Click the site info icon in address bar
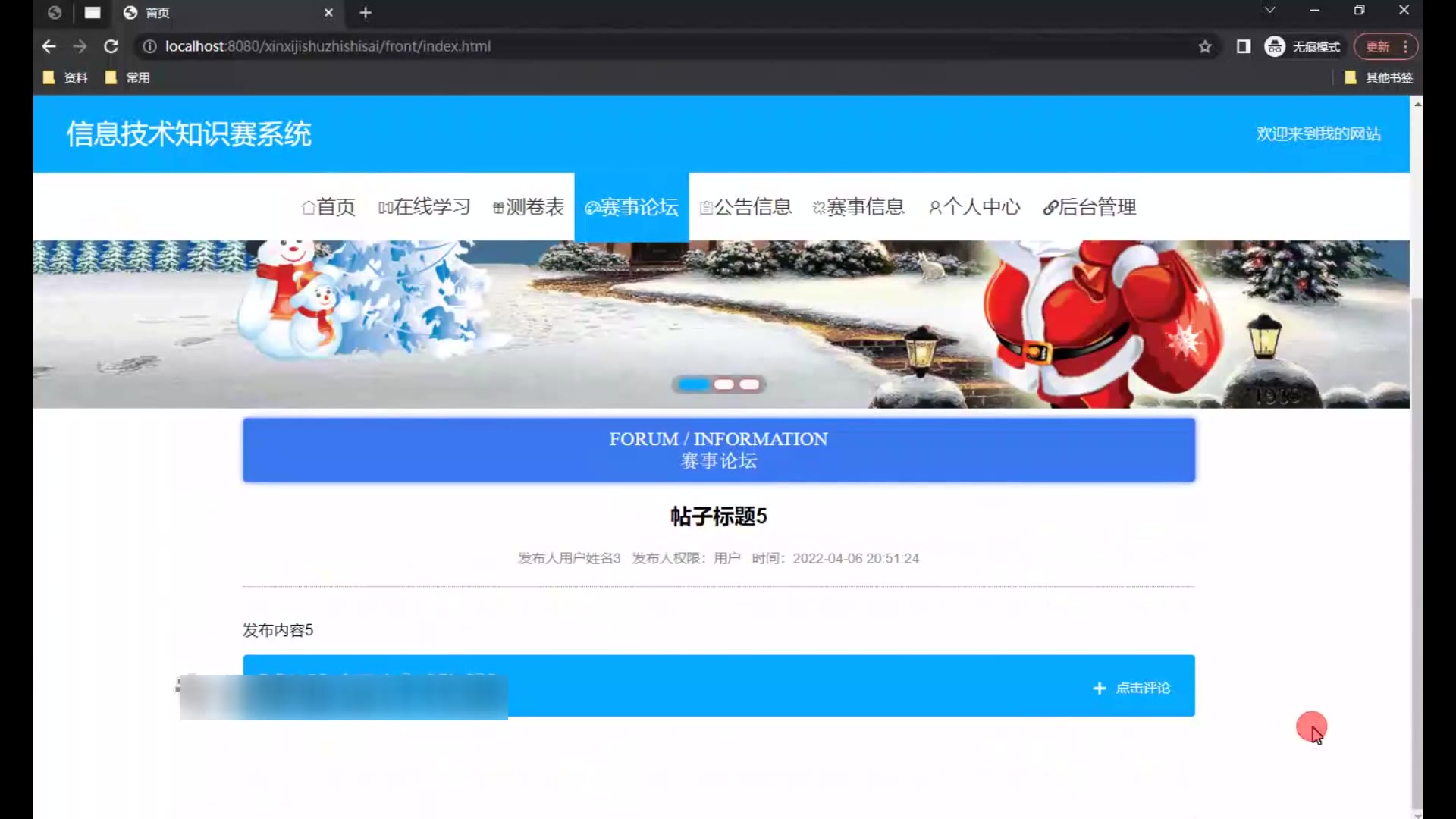1456x819 pixels. click(x=150, y=47)
